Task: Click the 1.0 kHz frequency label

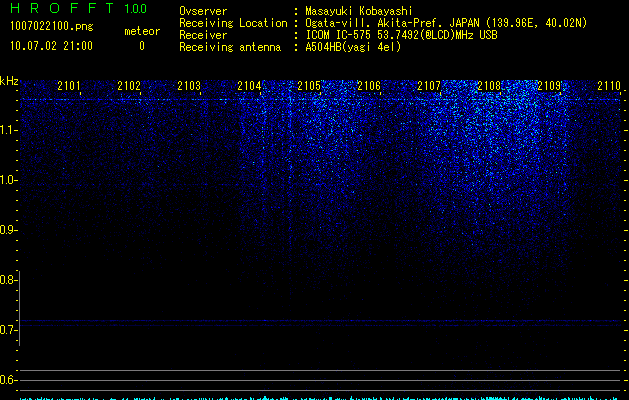Action: click(x=9, y=180)
